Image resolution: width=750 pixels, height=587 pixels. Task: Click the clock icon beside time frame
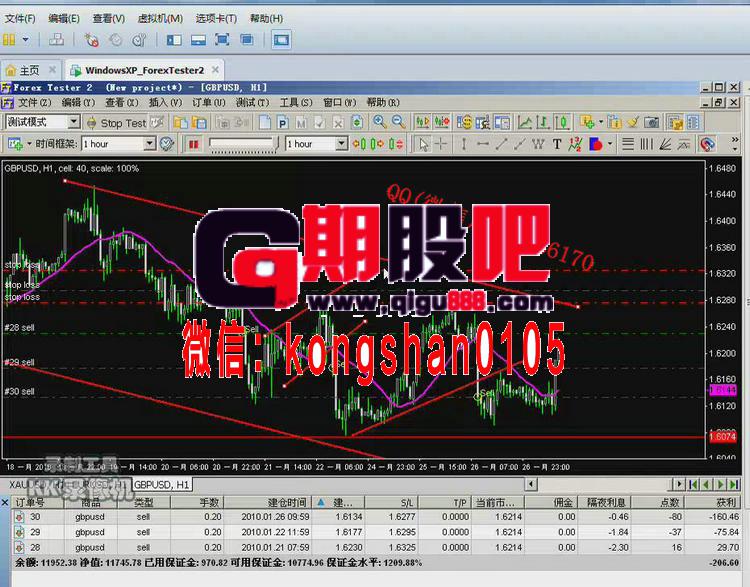(166, 144)
